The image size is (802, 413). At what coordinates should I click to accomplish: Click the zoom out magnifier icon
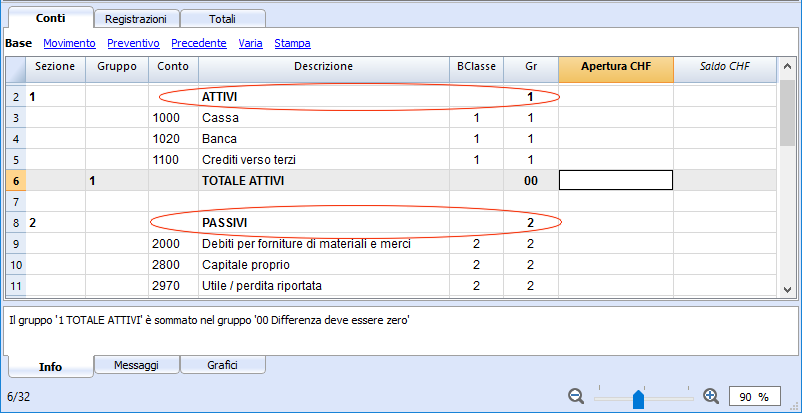(x=576, y=396)
